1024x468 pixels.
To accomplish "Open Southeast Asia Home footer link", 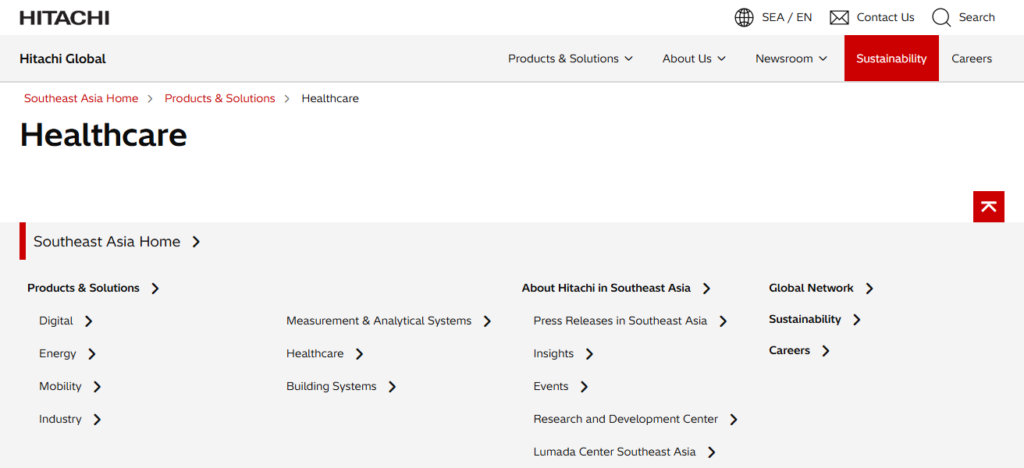I will pyautogui.click(x=106, y=242).
